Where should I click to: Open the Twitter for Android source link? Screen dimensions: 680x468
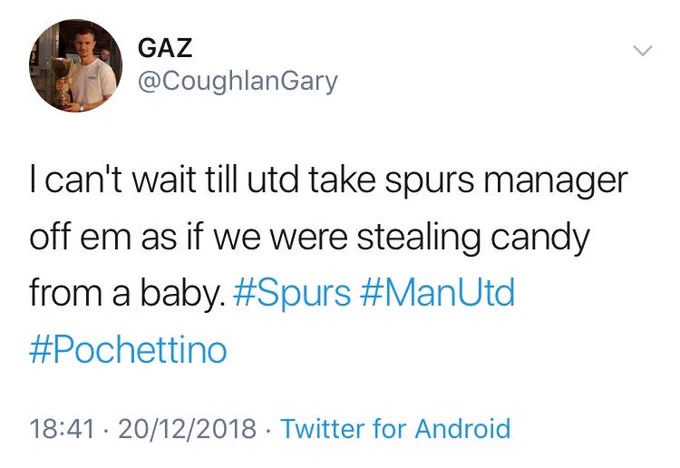click(396, 428)
